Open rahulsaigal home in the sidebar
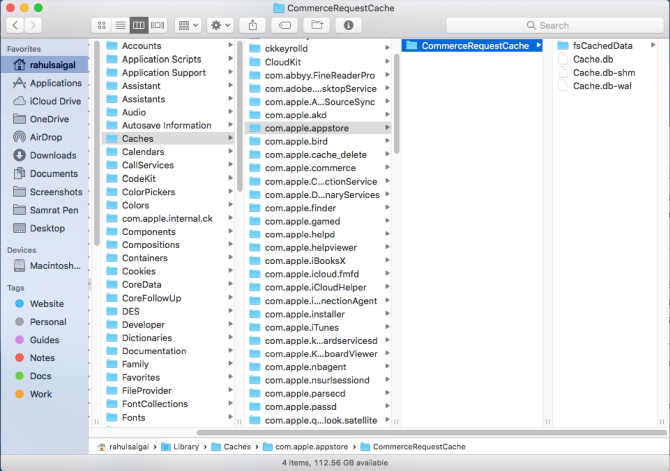Viewport: 670px width, 471px height. click(44, 65)
